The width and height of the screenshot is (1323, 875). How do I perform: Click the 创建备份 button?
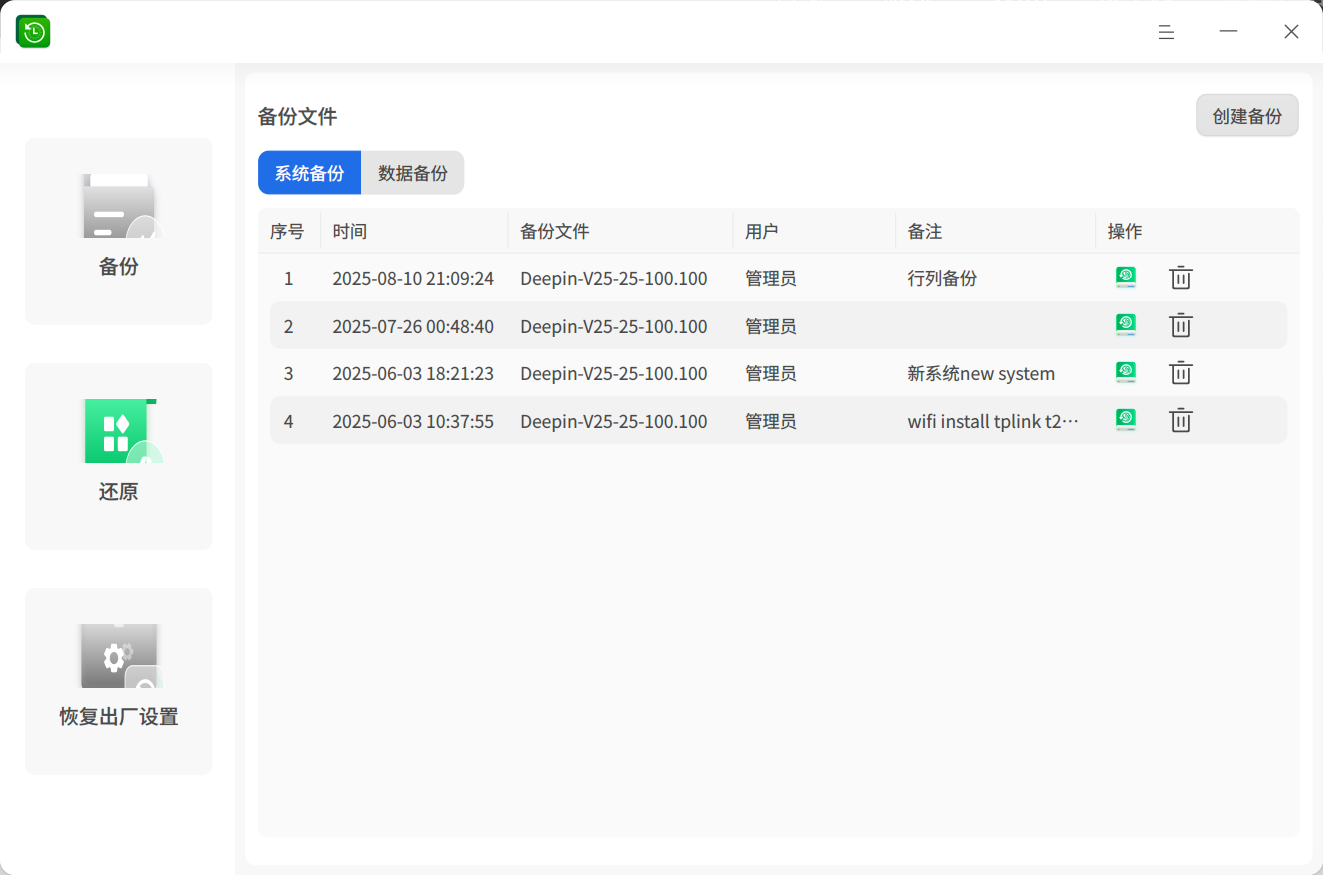click(x=1247, y=116)
